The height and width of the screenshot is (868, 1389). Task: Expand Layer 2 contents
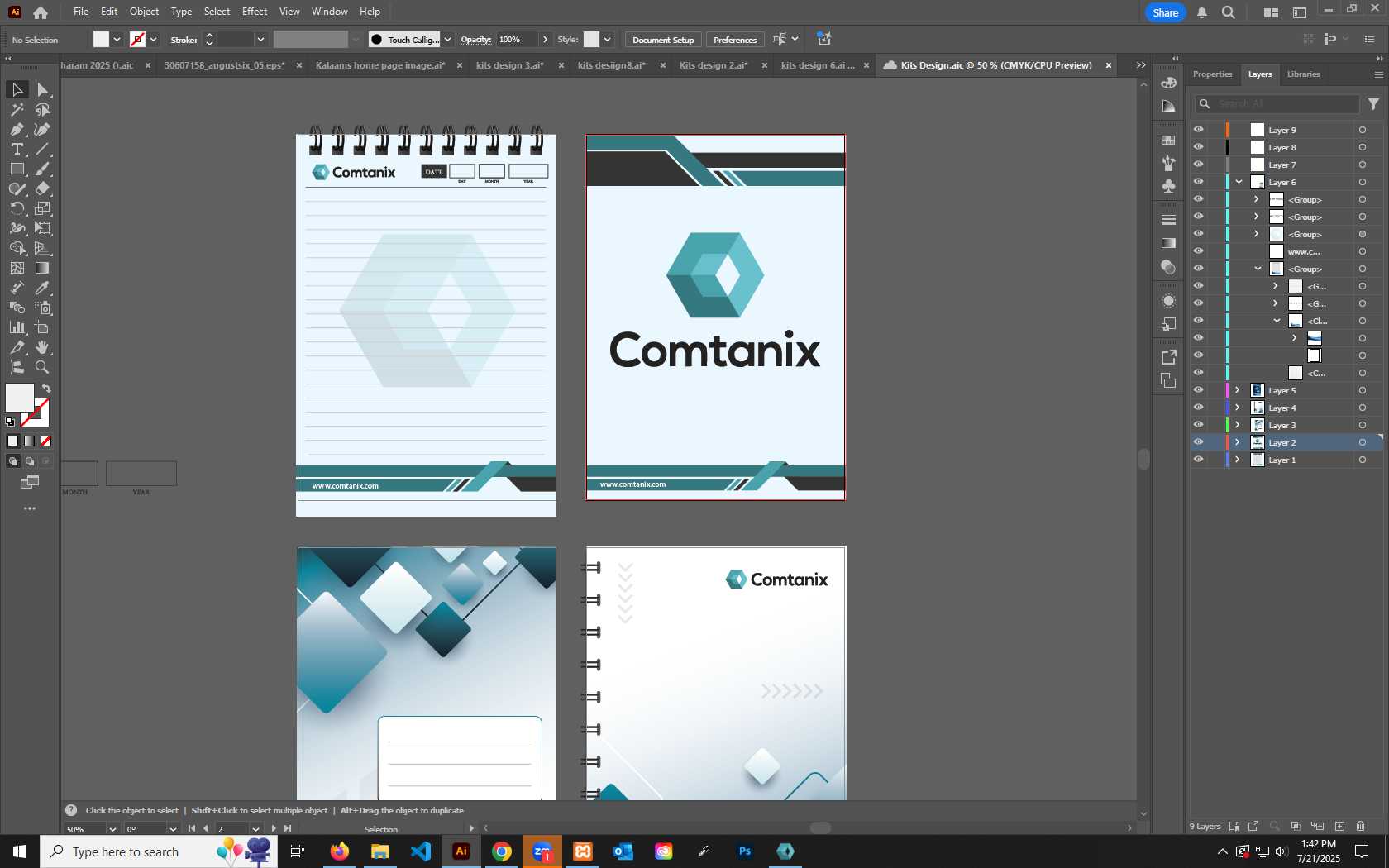tap(1238, 442)
